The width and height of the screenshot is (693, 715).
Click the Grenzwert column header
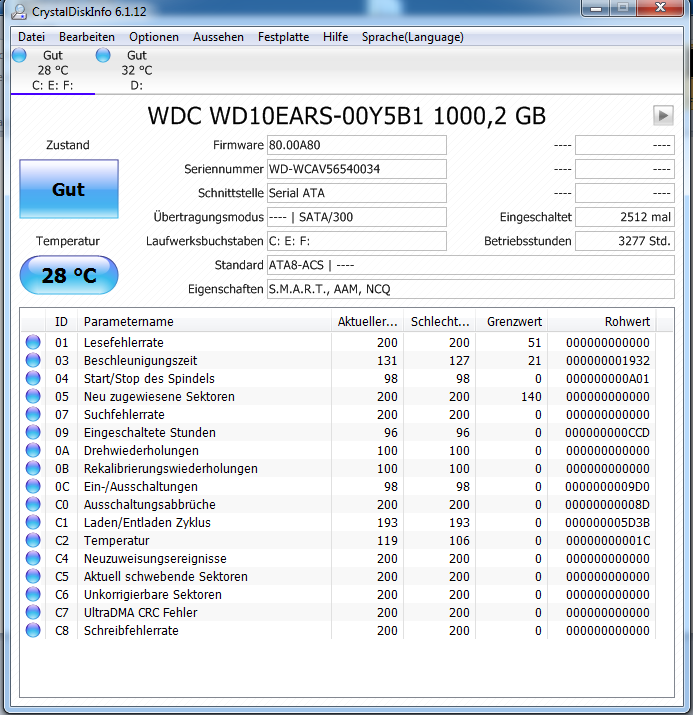tap(512, 321)
